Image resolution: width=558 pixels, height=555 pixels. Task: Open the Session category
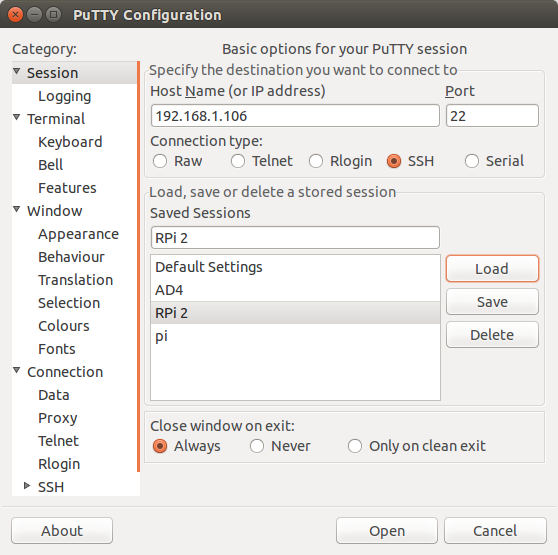(53, 73)
